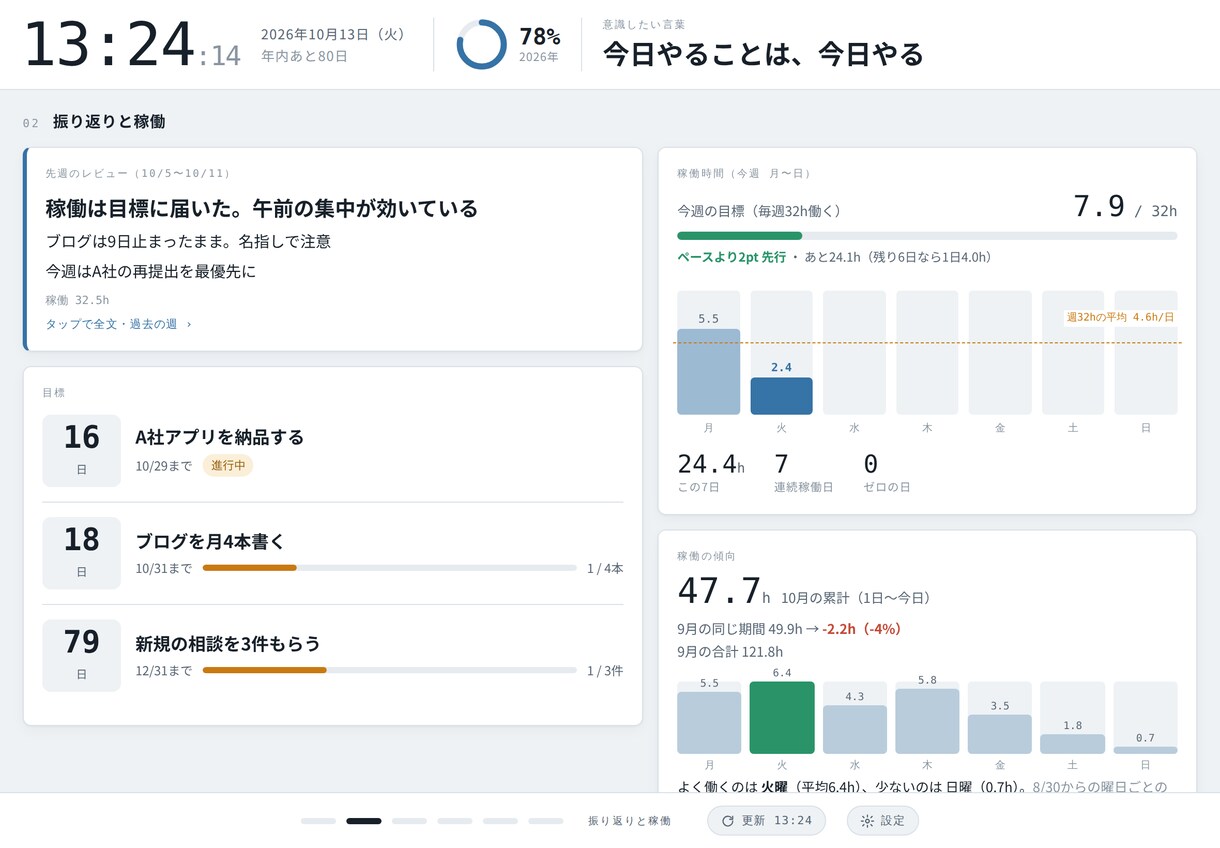Click empty Friday column in weekly chart
The image size is (1220, 848).
(x=1000, y=353)
